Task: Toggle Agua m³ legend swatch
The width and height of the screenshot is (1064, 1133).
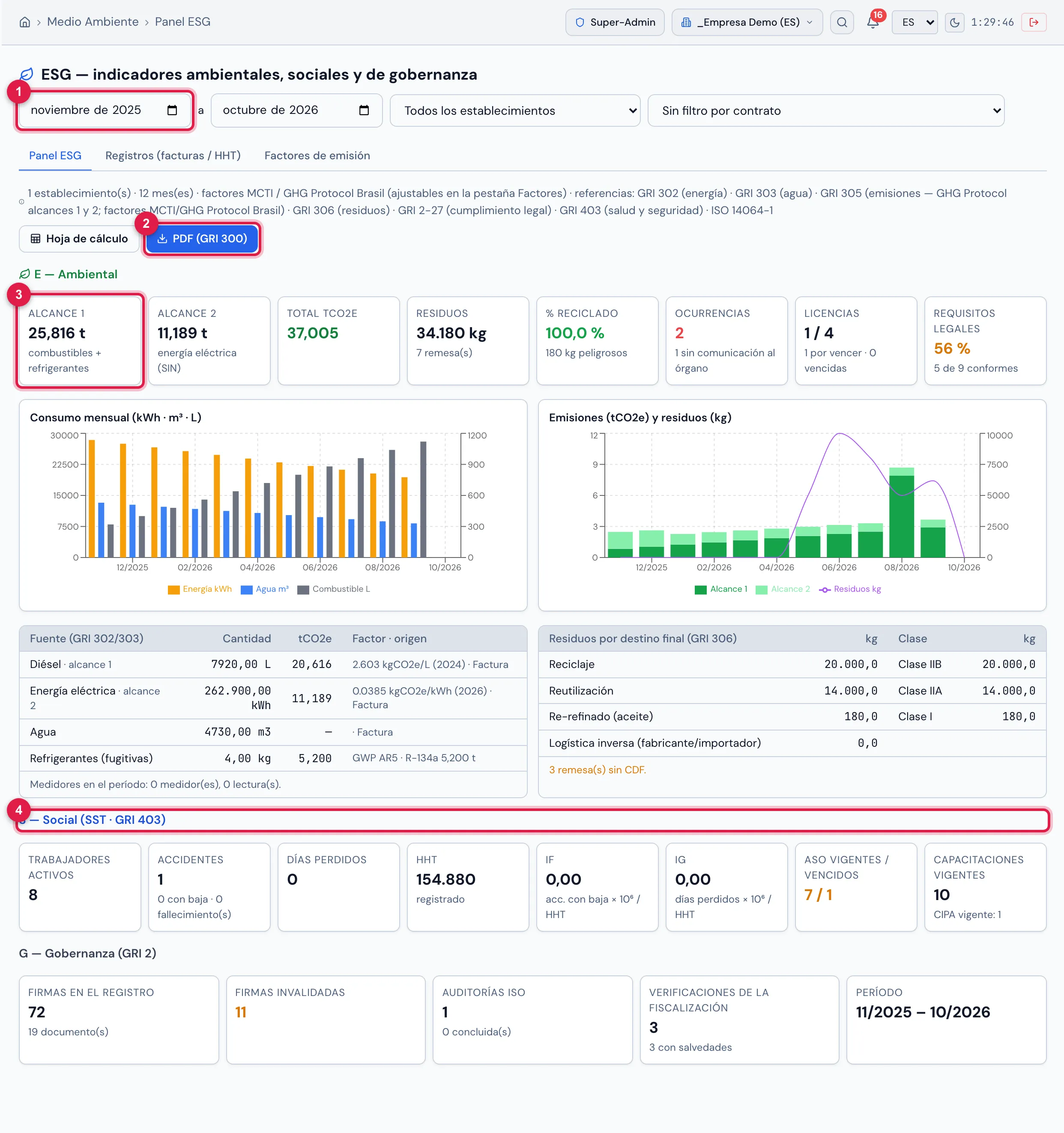Action: (x=246, y=589)
